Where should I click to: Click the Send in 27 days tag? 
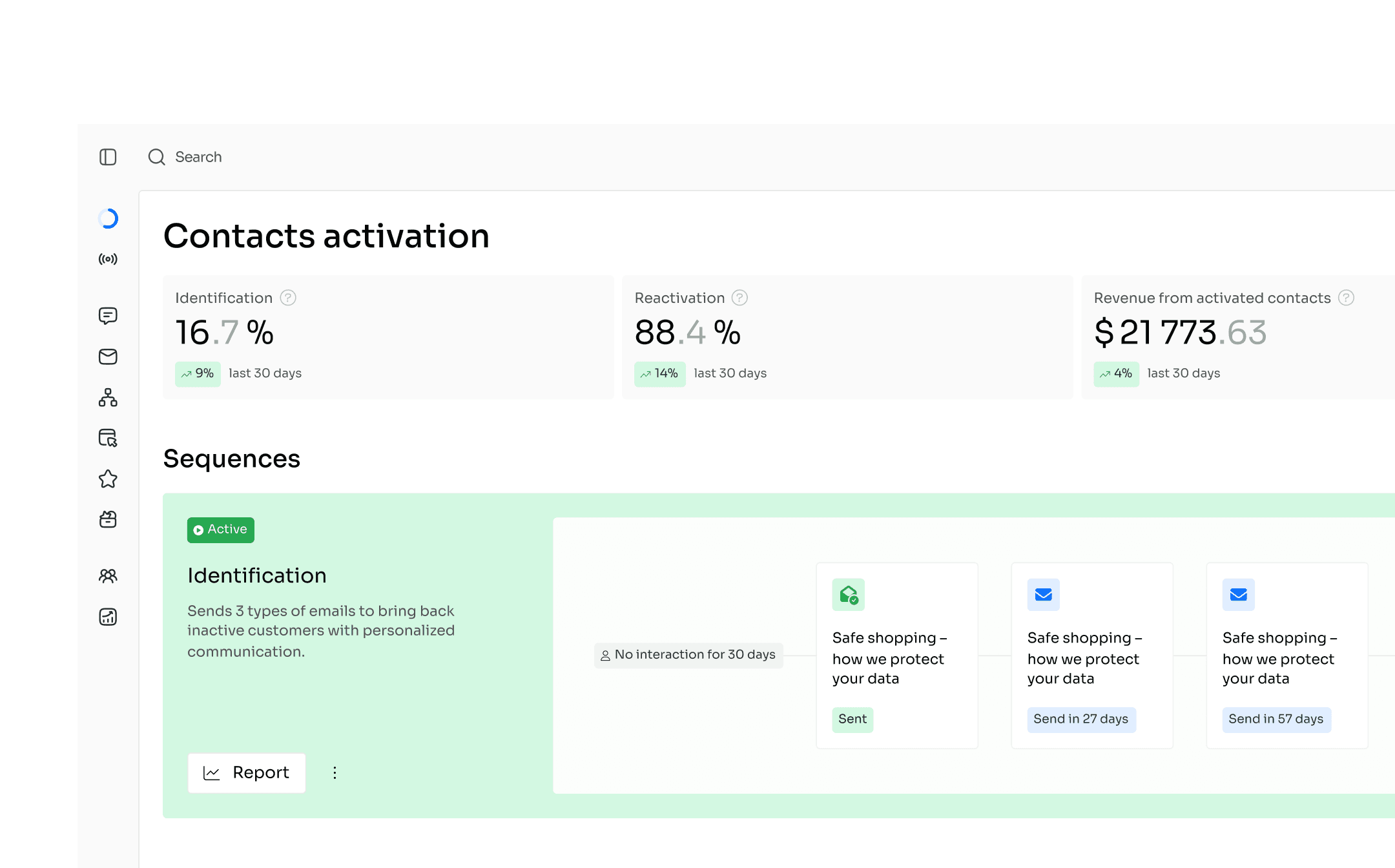click(1081, 719)
